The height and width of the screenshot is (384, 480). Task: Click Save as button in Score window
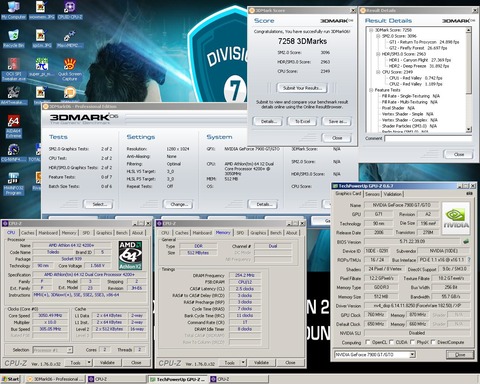tap(337, 121)
